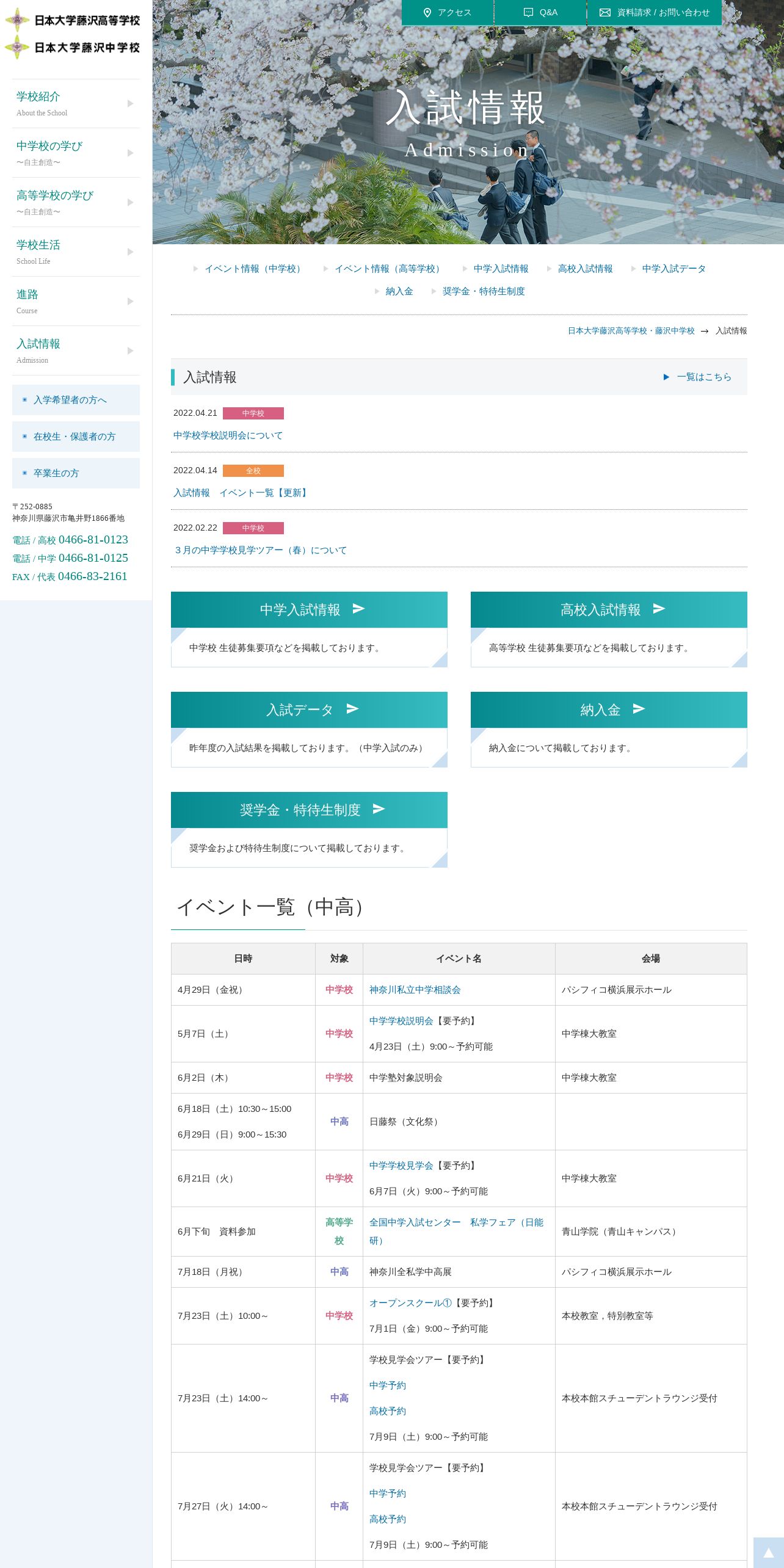The height and width of the screenshot is (1568, 784).
Task: Open 入試データ card heading
Action: (x=309, y=710)
